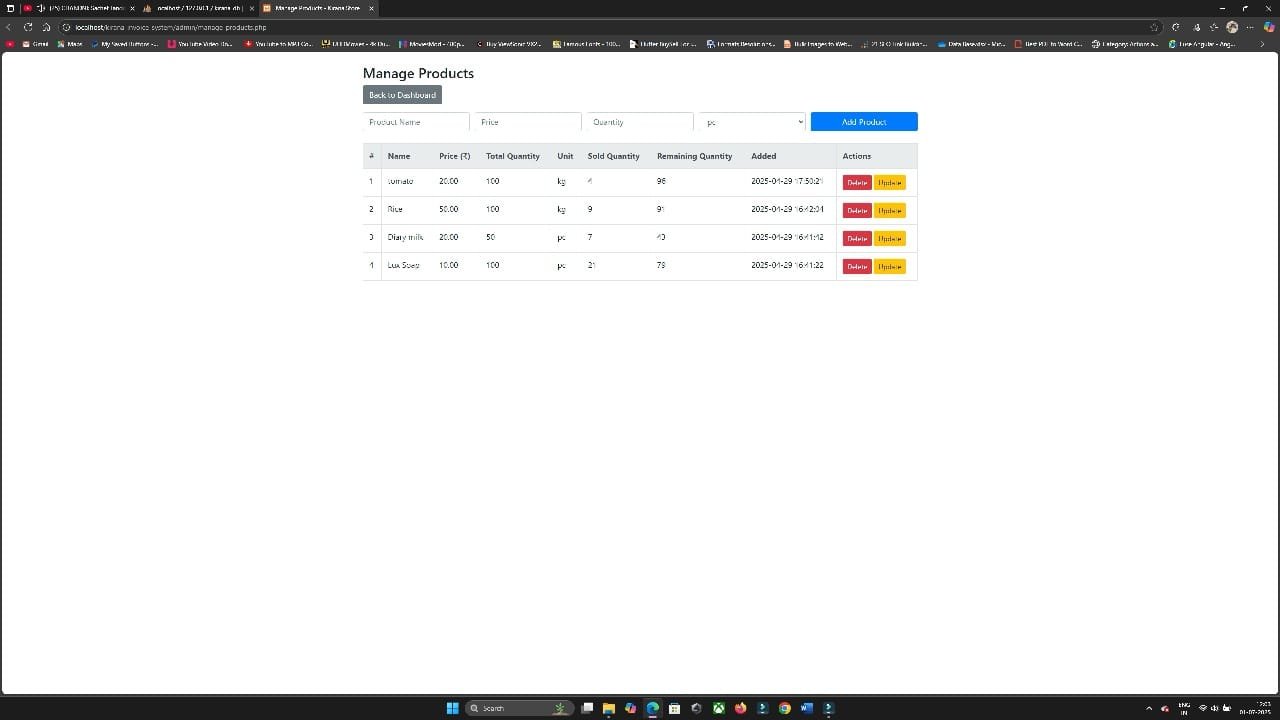
Task: Click the Windows Start button
Action: pyautogui.click(x=452, y=708)
